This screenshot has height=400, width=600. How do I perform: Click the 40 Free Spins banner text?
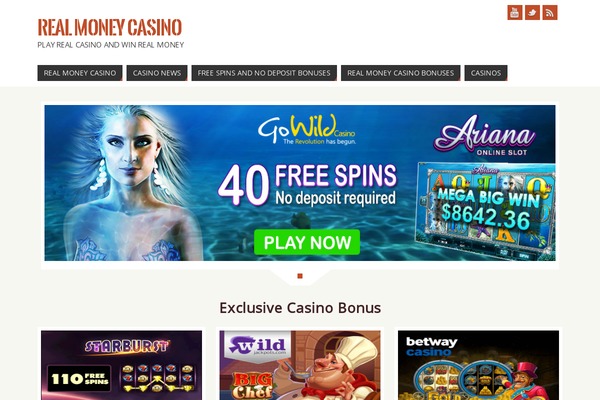coord(307,185)
